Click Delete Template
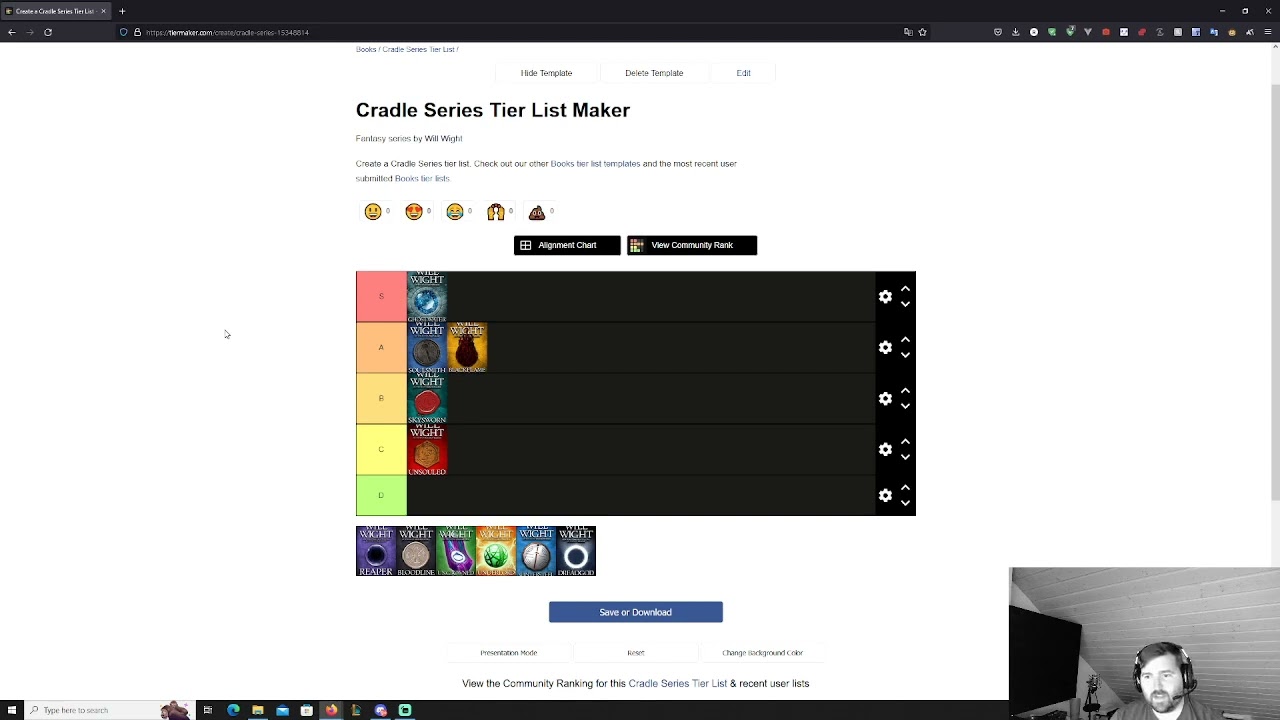1280x720 pixels. click(654, 73)
